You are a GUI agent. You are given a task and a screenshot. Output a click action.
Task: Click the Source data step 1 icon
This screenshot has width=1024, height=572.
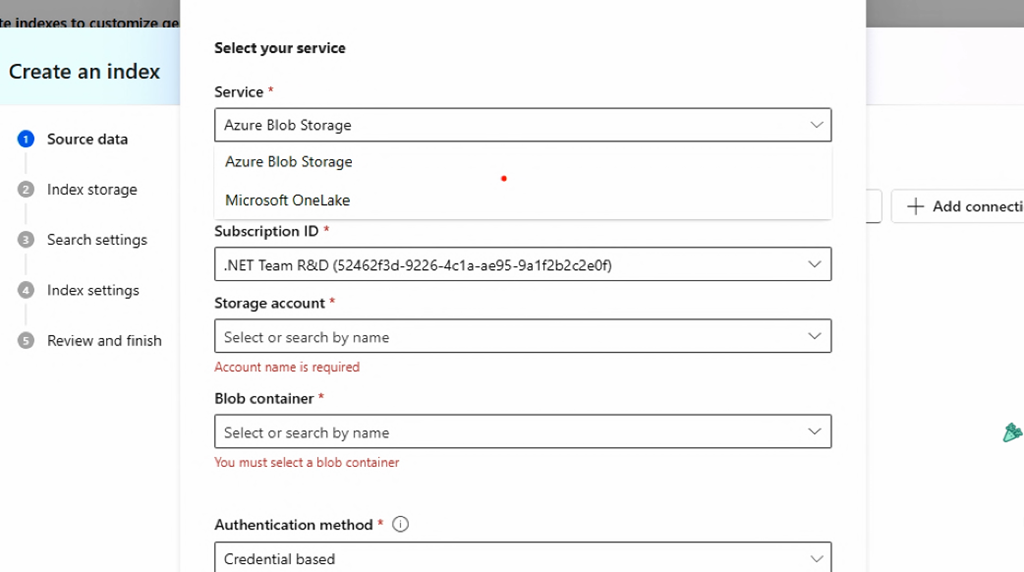click(26, 139)
